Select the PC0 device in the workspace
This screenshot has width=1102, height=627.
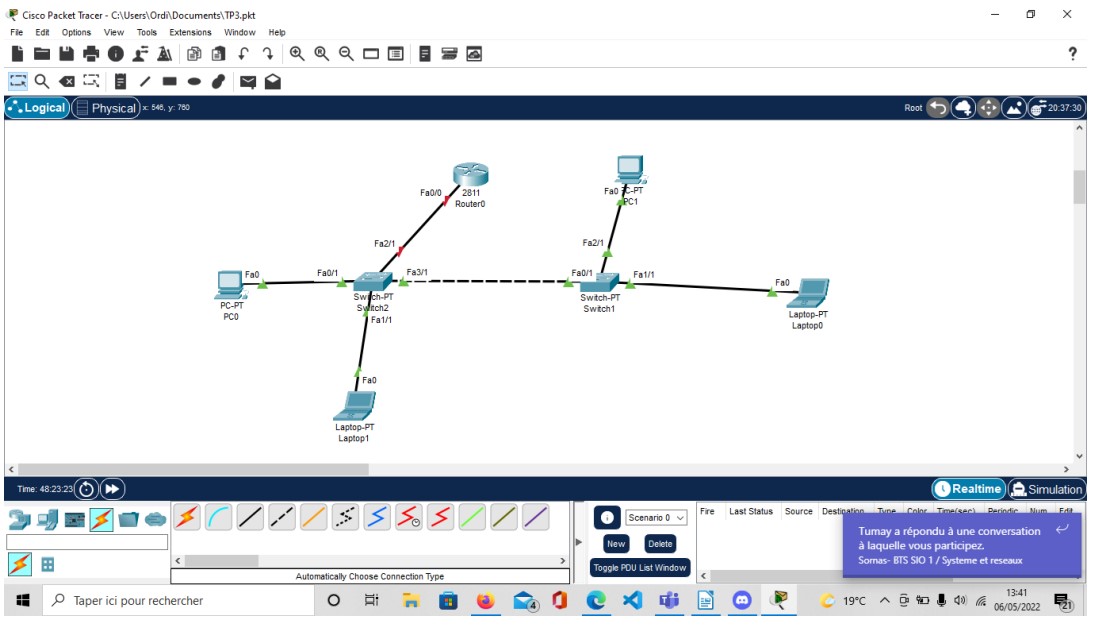(231, 285)
